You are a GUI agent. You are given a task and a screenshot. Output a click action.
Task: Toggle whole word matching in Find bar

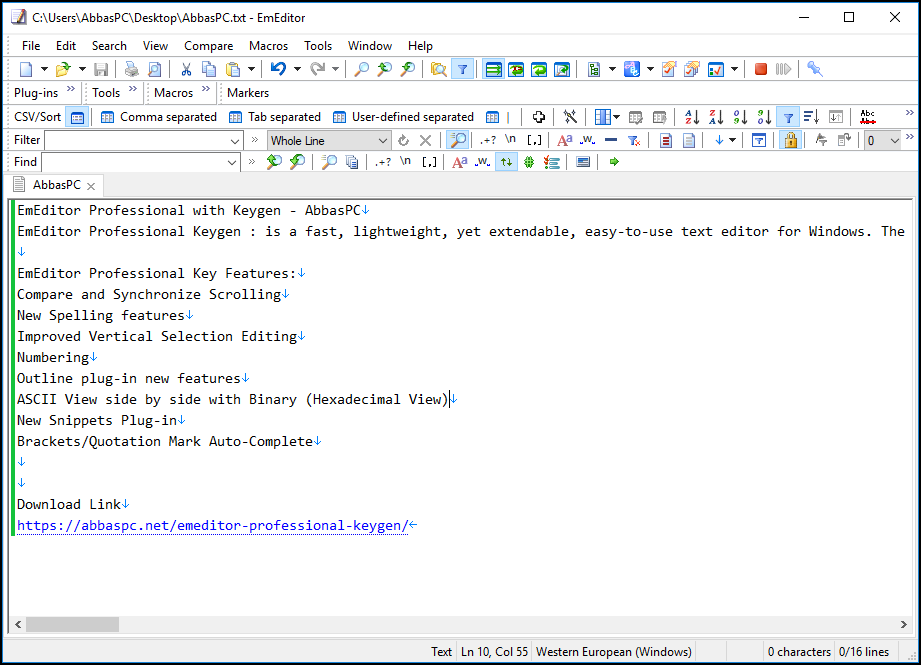[483, 162]
